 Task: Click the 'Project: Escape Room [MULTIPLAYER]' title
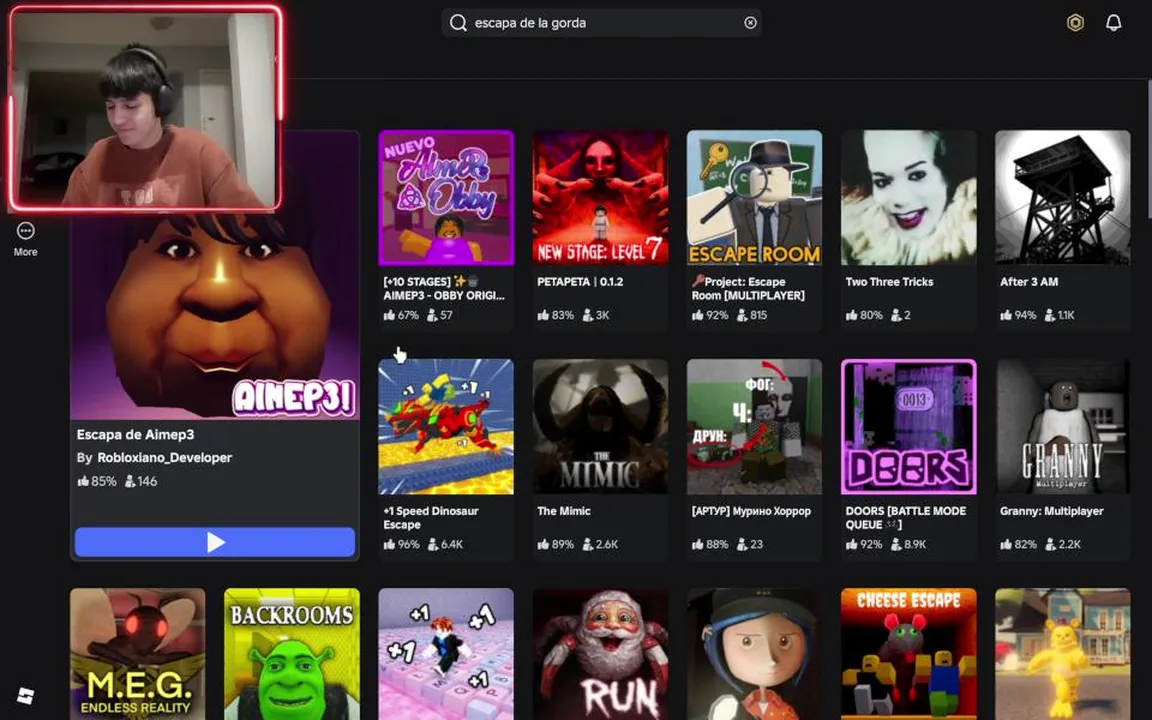point(748,289)
